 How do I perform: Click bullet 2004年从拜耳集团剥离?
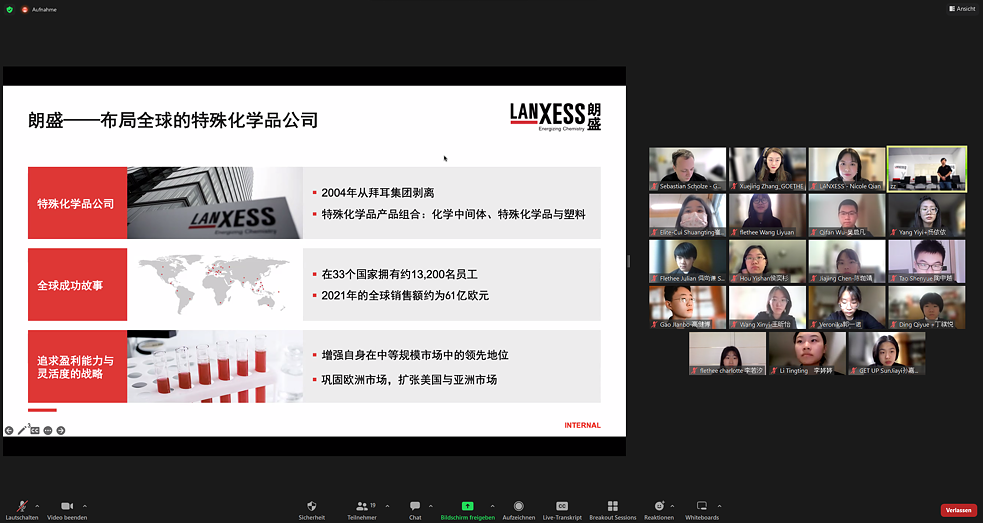(377, 193)
